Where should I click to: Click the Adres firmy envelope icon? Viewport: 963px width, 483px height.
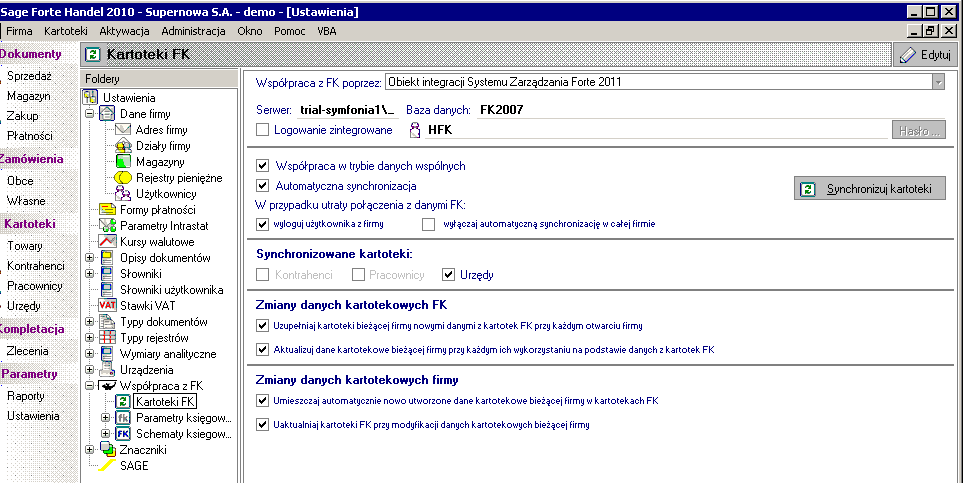(x=123, y=130)
